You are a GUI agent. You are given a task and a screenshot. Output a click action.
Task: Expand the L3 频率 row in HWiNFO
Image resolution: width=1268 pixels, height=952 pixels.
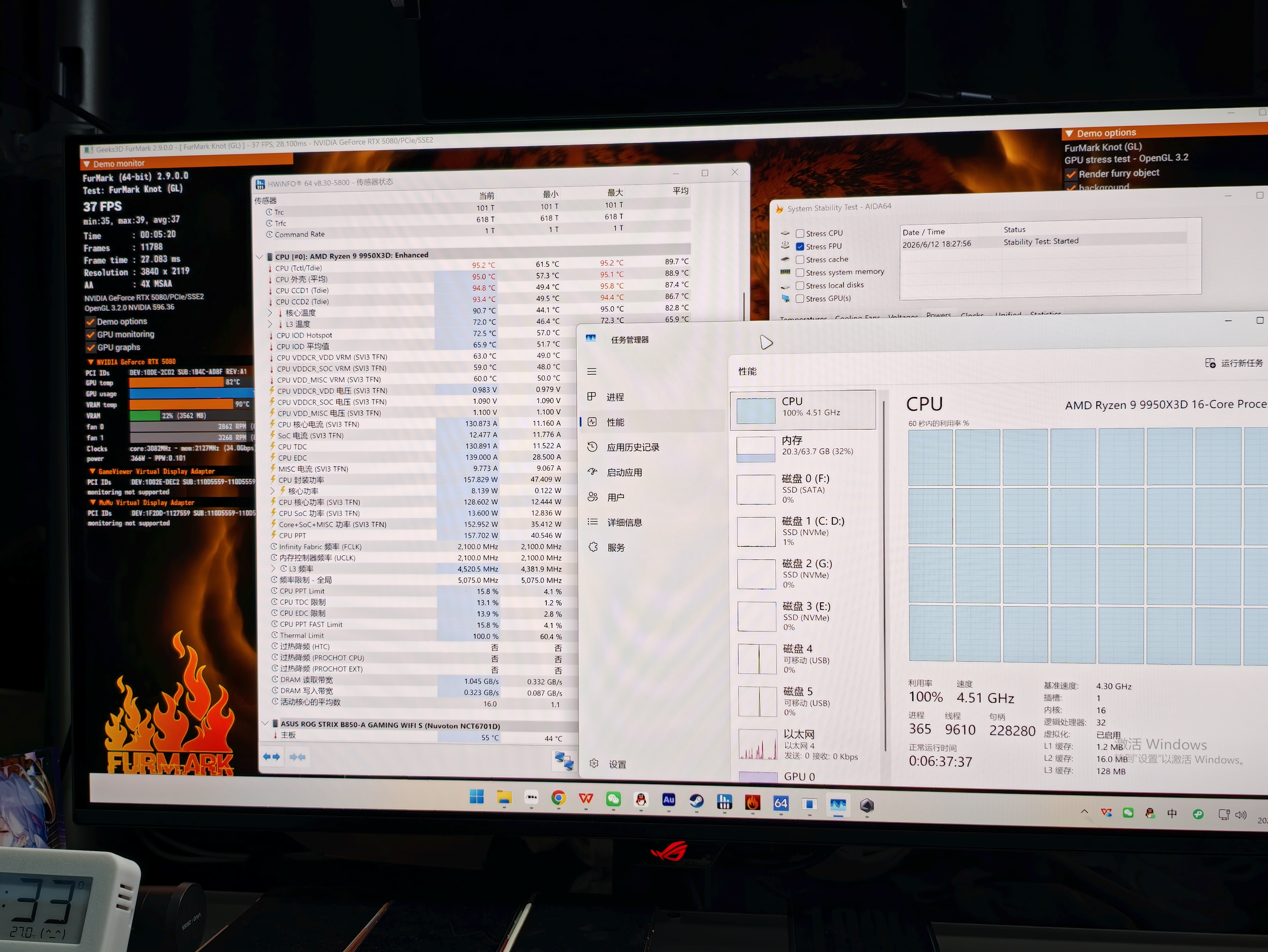pyautogui.click(x=273, y=569)
